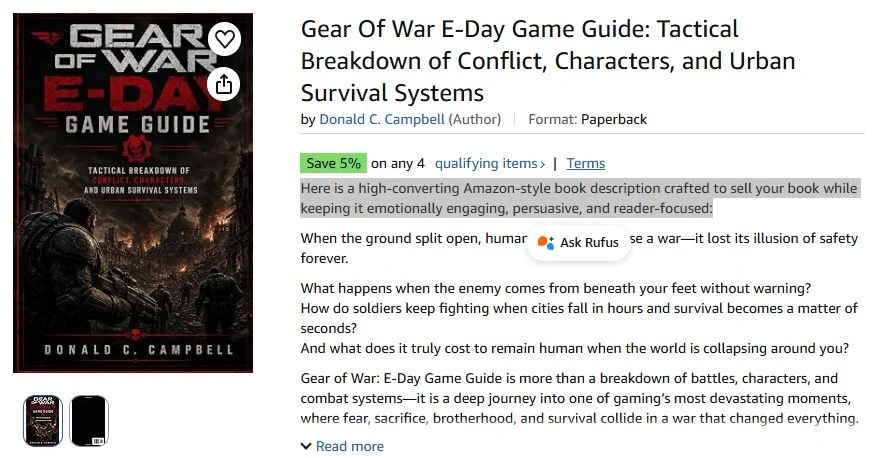Click the Ask Rufus button label
The image size is (880, 458).
point(589,242)
